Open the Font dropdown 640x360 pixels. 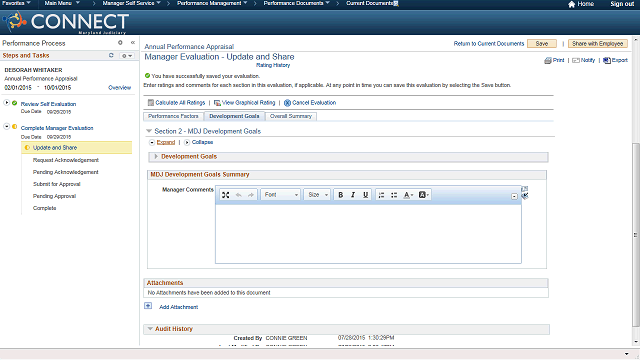pyautogui.click(x=281, y=195)
